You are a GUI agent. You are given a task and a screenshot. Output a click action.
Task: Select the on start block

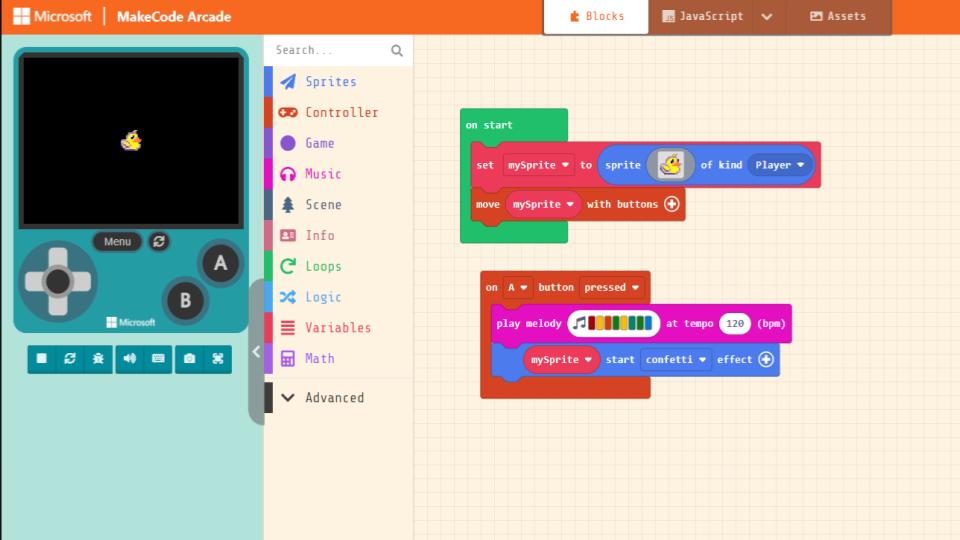click(x=513, y=125)
